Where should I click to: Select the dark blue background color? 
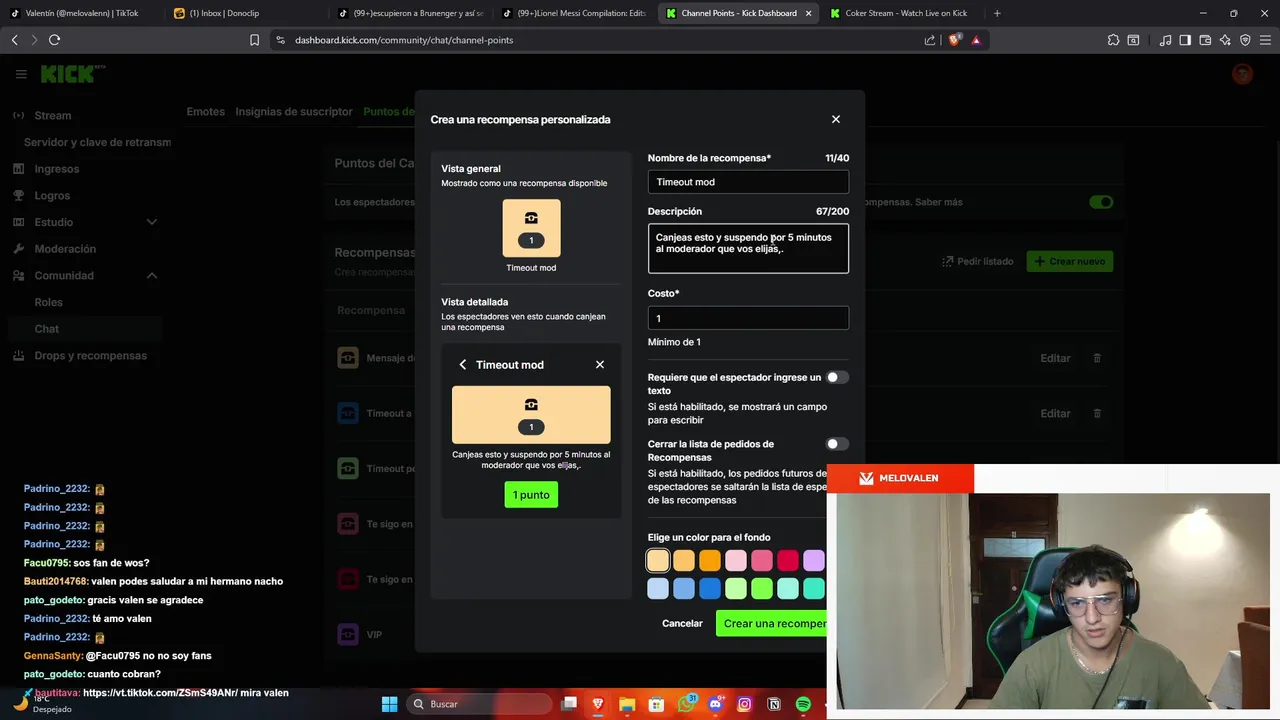coord(710,589)
